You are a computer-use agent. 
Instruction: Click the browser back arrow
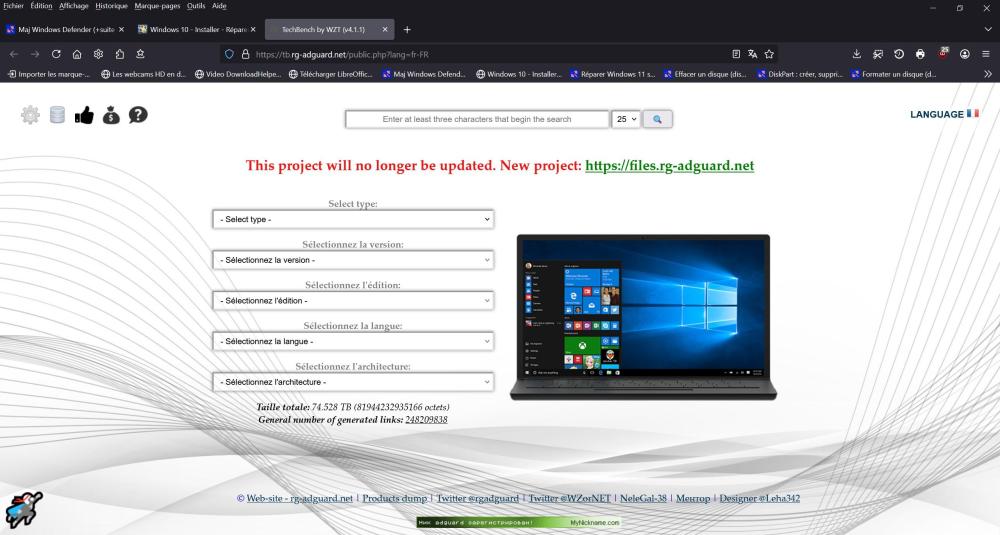14,54
